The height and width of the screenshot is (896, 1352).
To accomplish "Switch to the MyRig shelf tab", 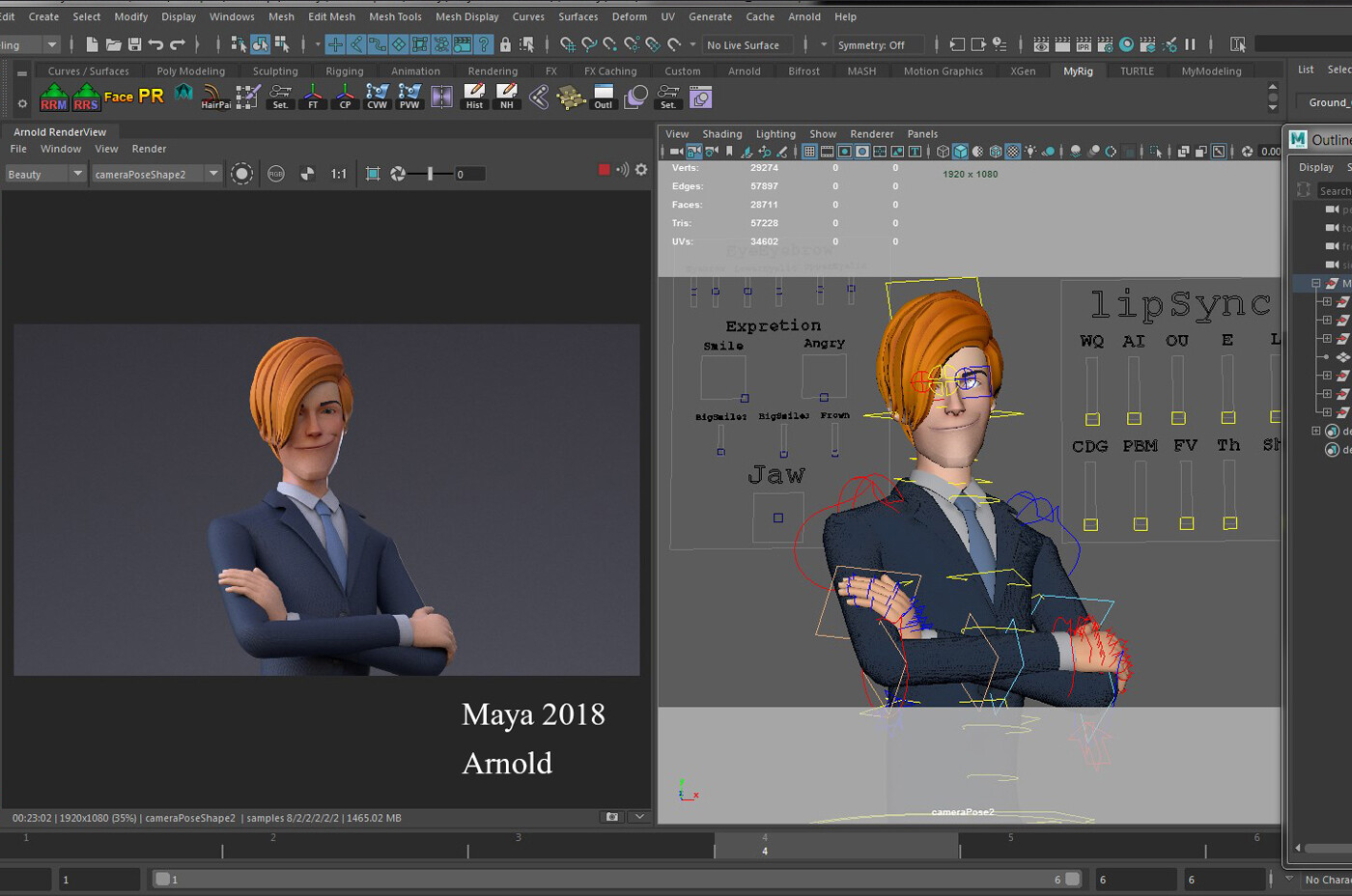I will (x=1080, y=70).
